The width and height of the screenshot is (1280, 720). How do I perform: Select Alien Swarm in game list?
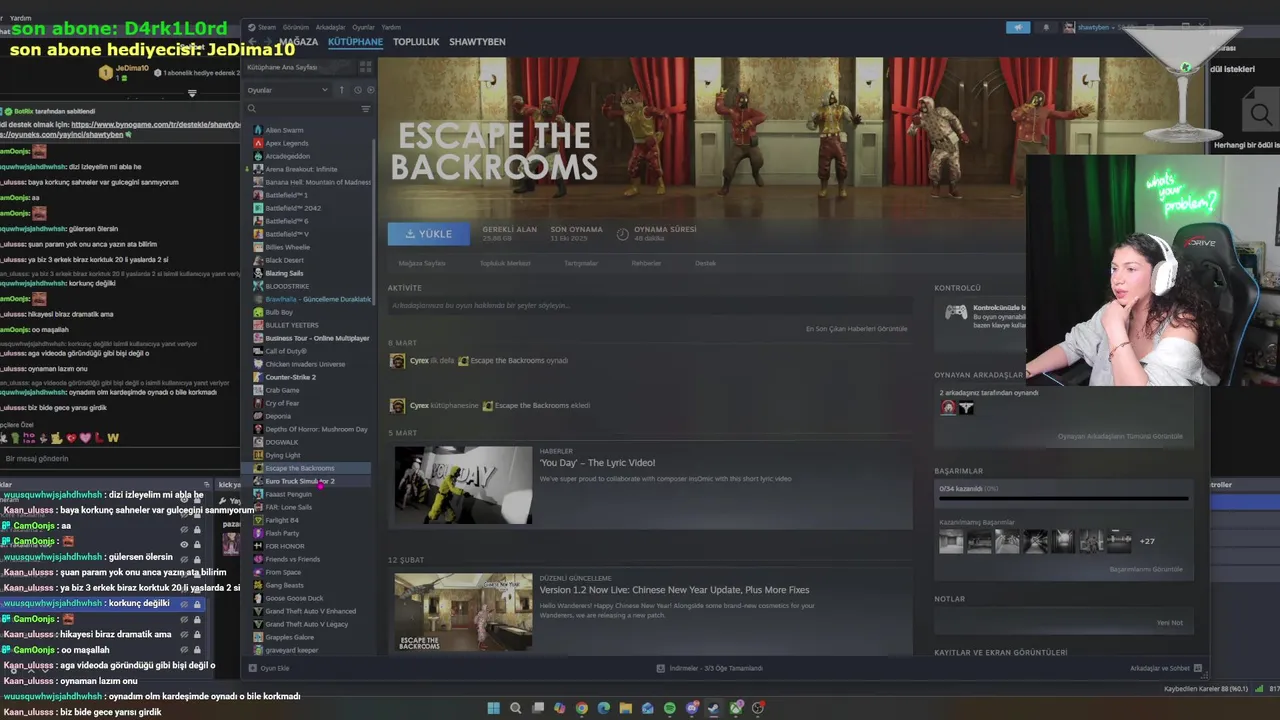click(284, 130)
